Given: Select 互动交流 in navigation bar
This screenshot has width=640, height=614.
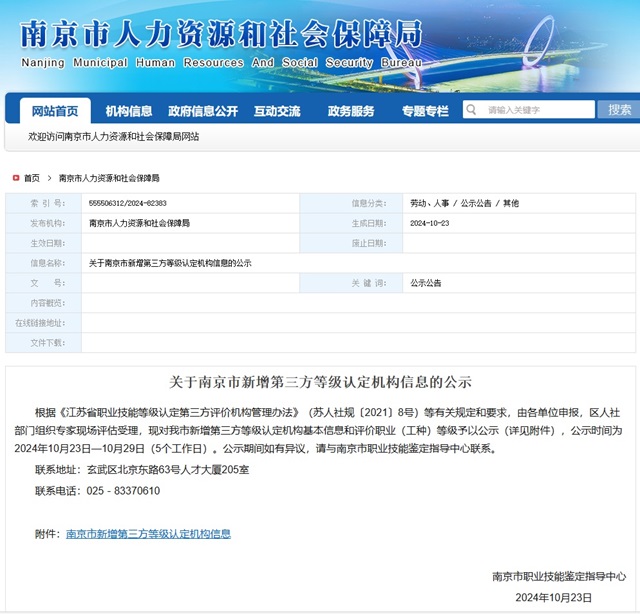Looking at the screenshot, I should coord(277,111).
